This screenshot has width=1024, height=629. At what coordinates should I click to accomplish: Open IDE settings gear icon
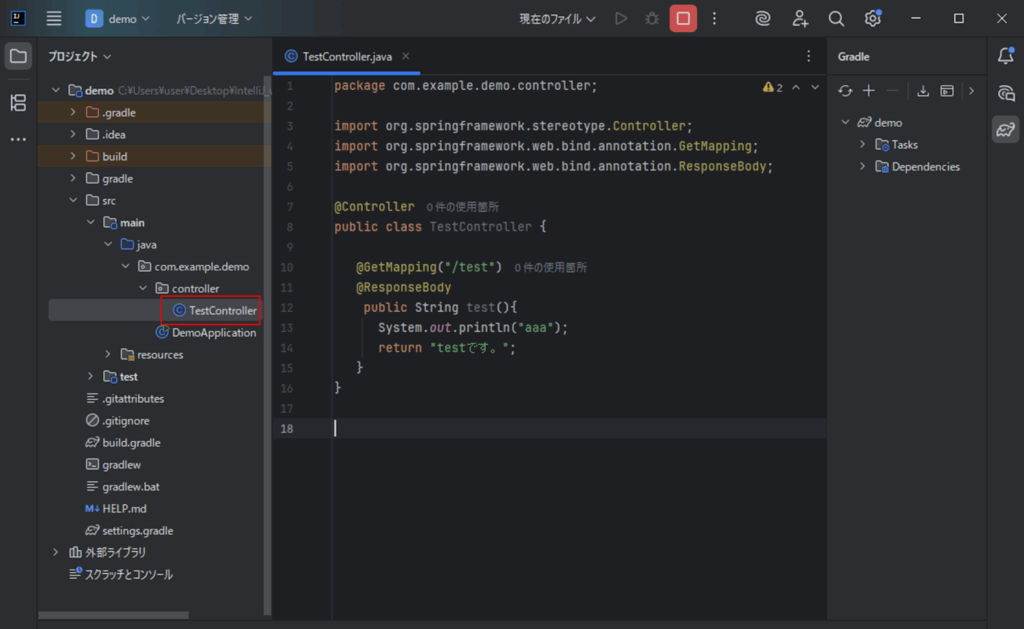(872, 18)
